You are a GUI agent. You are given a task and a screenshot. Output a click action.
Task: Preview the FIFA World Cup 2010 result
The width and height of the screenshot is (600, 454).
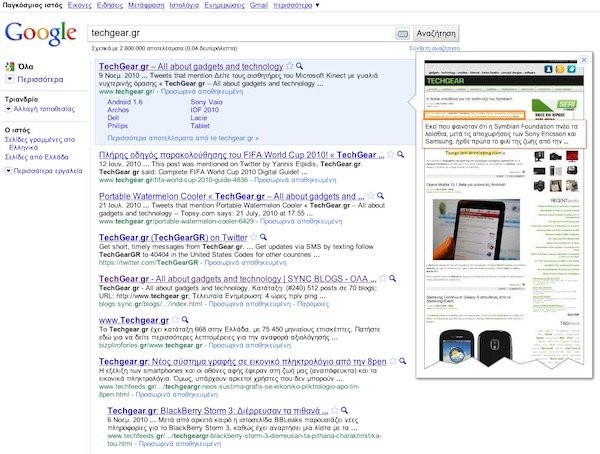click(400, 154)
